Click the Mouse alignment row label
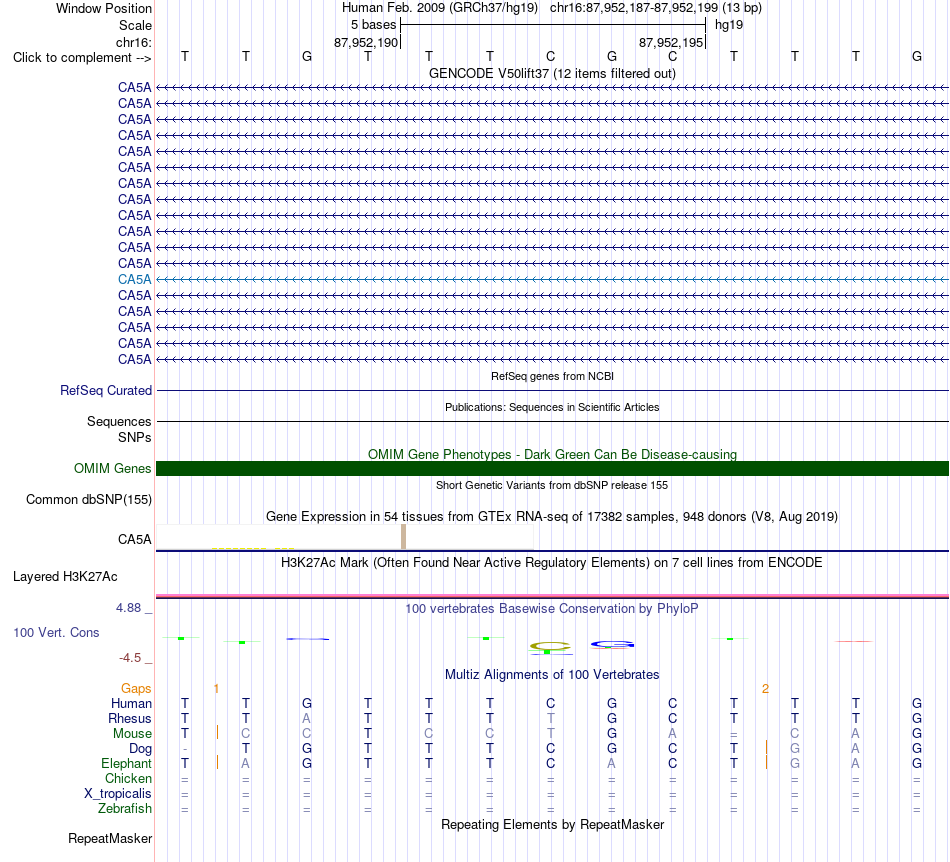 click(x=132, y=734)
